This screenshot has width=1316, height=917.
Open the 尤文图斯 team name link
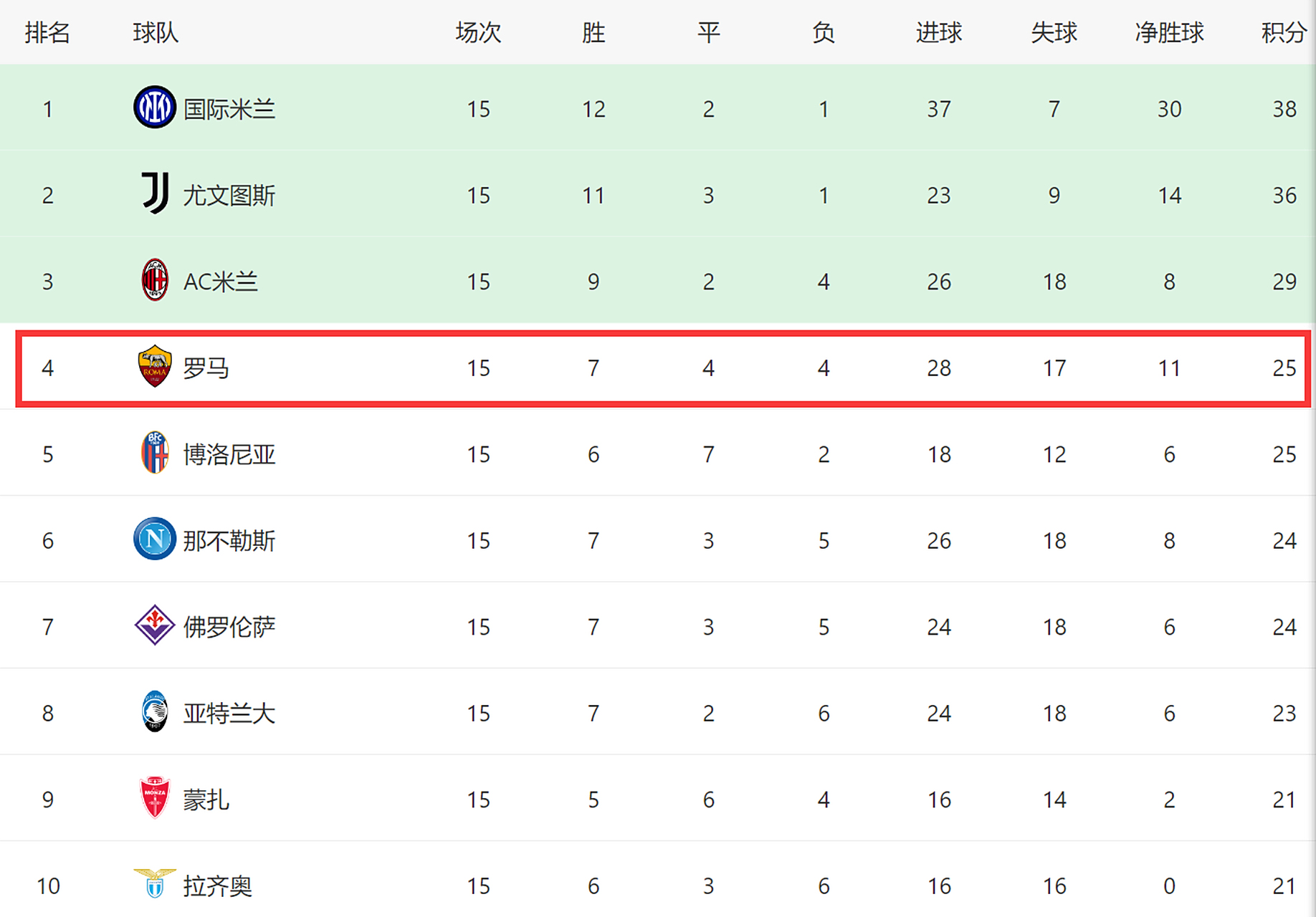tap(229, 195)
